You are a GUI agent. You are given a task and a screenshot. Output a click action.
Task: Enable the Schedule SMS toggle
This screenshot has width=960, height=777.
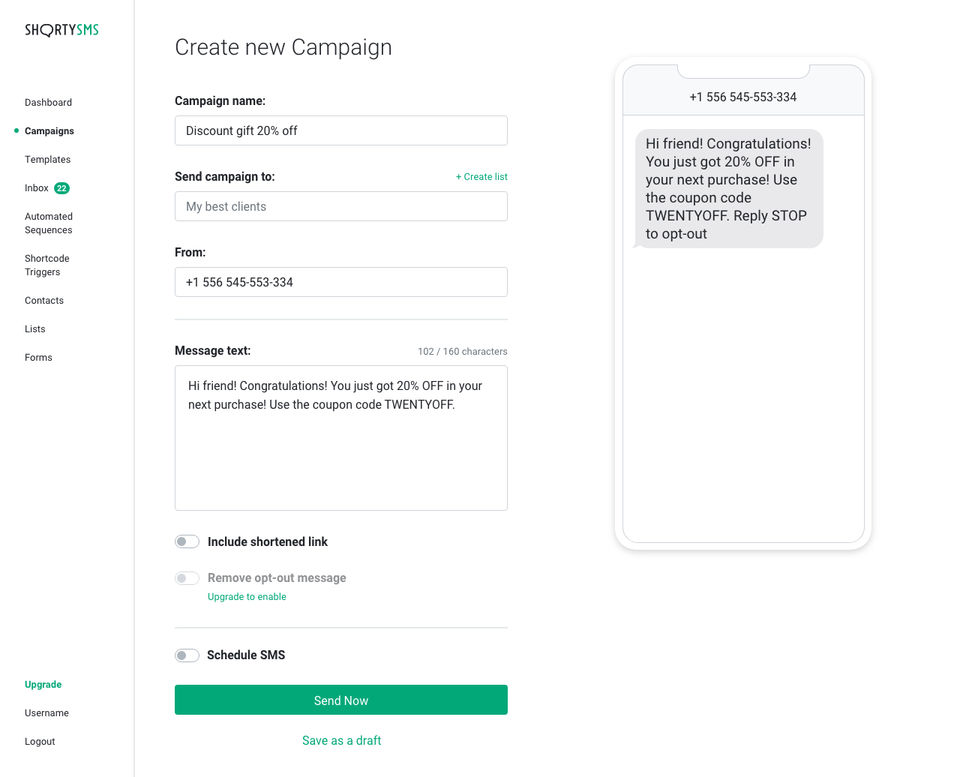click(x=187, y=655)
